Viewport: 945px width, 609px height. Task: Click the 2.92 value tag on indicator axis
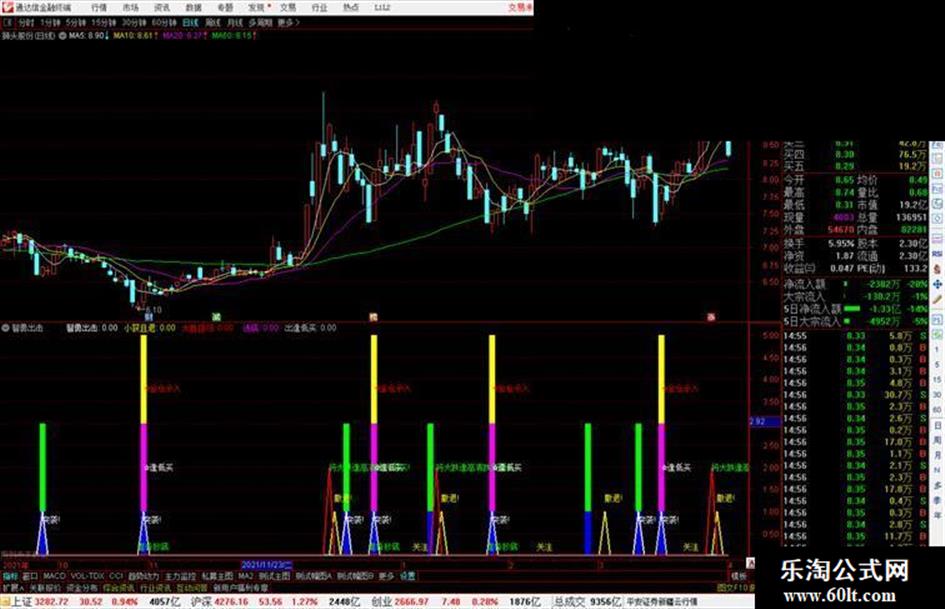coord(765,421)
